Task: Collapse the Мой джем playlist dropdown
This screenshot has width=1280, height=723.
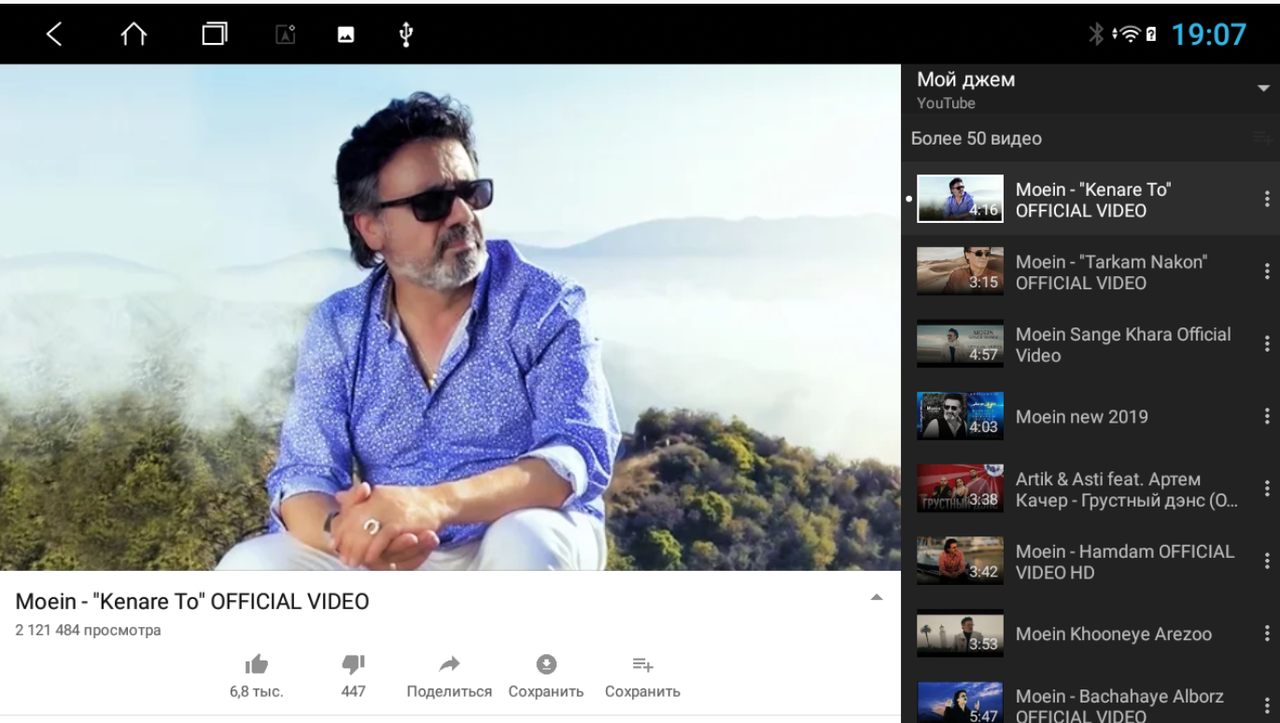Action: tap(1263, 89)
